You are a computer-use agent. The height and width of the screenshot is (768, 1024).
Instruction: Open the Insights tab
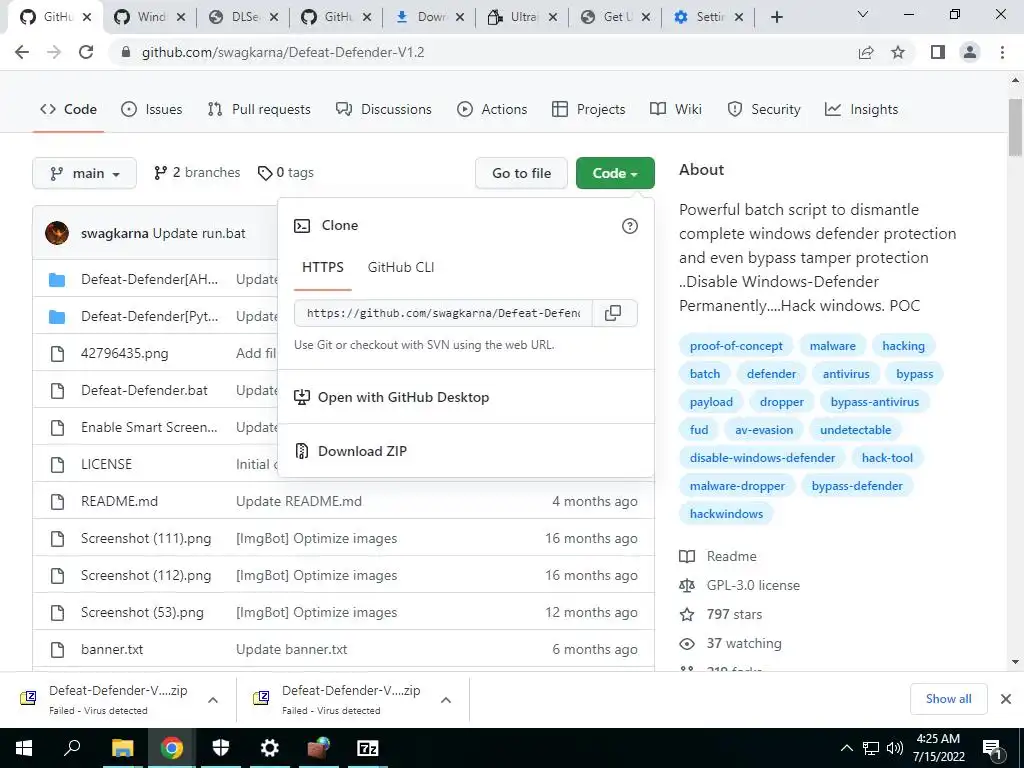click(862, 109)
